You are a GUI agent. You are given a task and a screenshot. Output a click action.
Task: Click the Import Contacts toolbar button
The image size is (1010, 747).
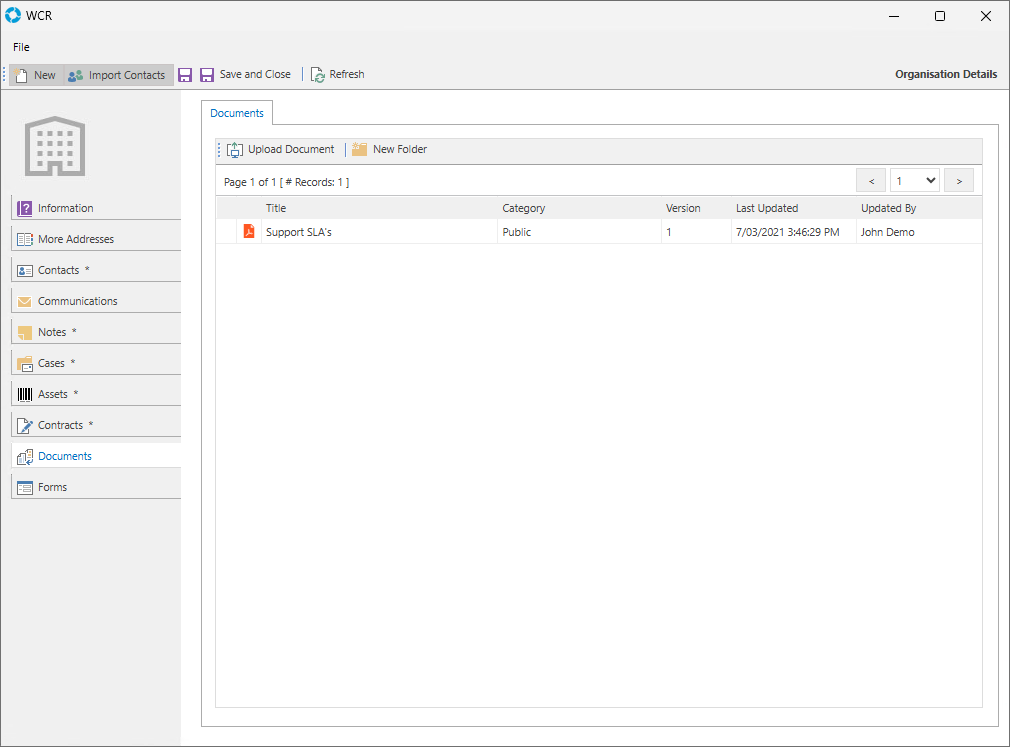117,75
